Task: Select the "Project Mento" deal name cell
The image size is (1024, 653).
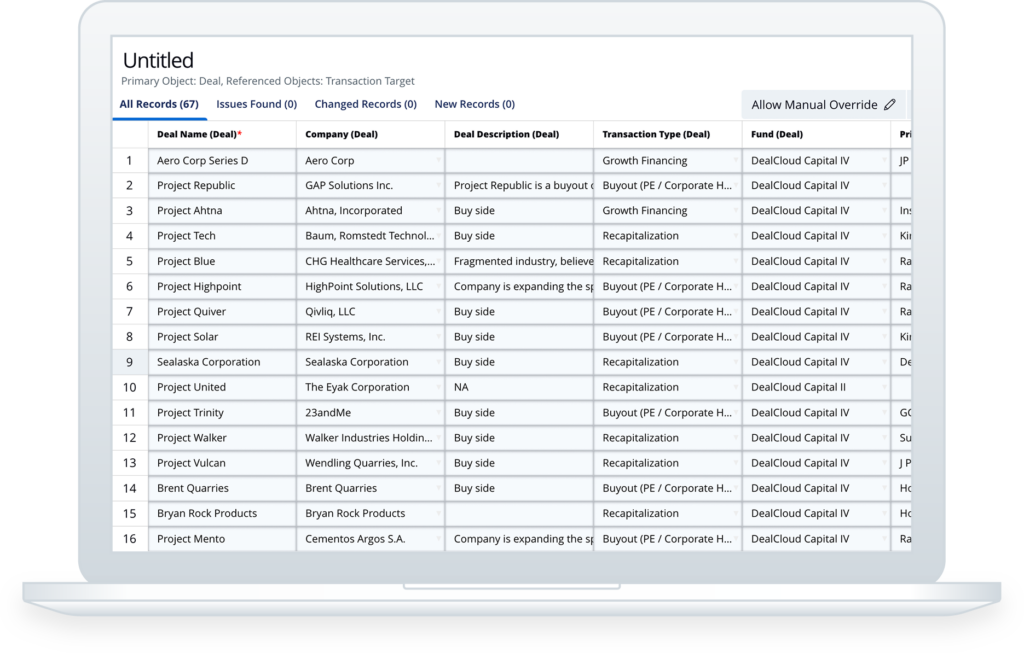Action: 222,539
